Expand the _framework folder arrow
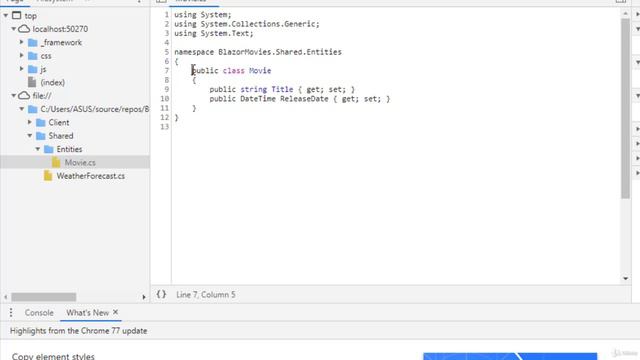 click(22, 42)
